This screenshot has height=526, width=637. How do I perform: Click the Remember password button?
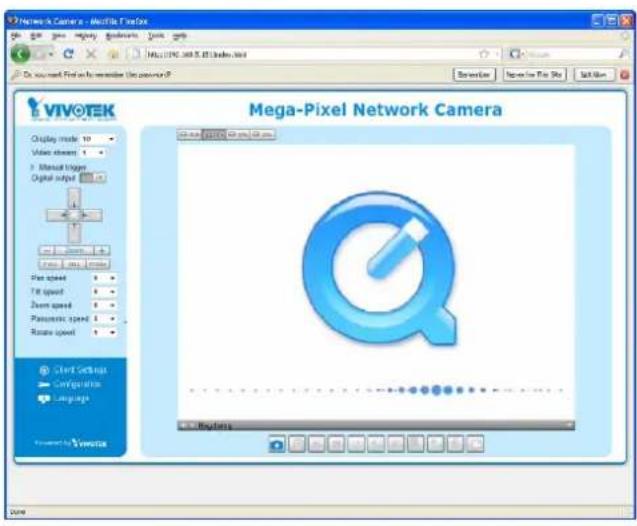click(x=474, y=75)
